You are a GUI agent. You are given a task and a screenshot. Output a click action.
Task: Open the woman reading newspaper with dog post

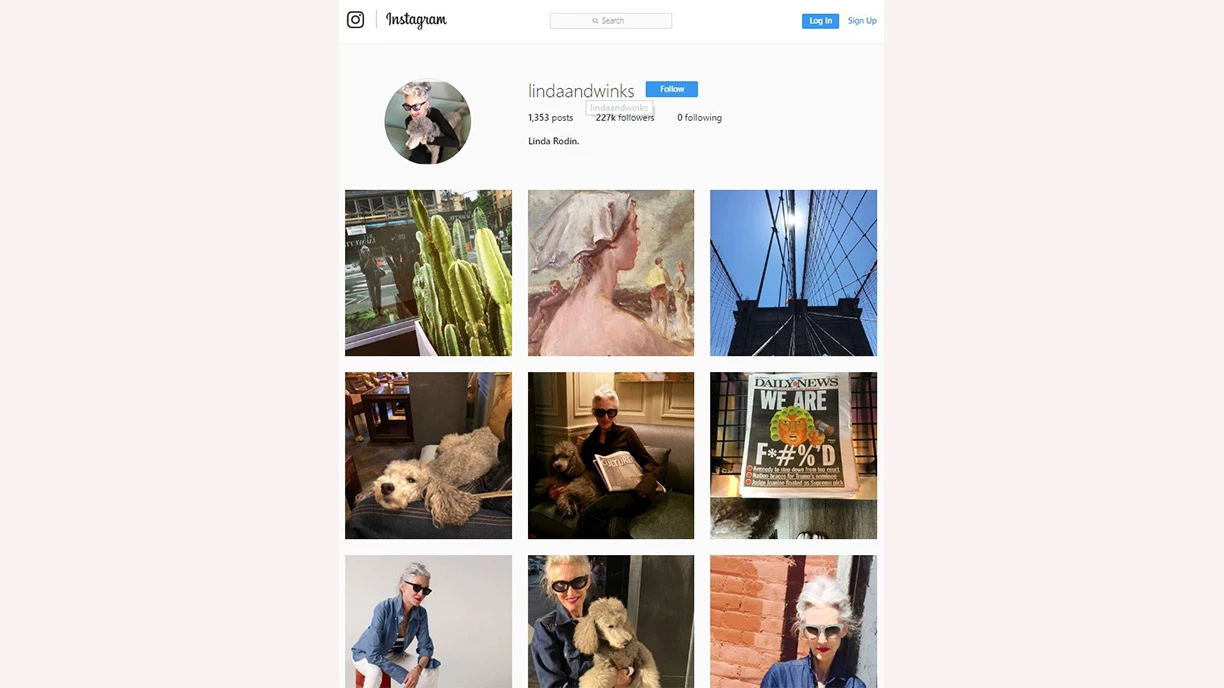611,456
